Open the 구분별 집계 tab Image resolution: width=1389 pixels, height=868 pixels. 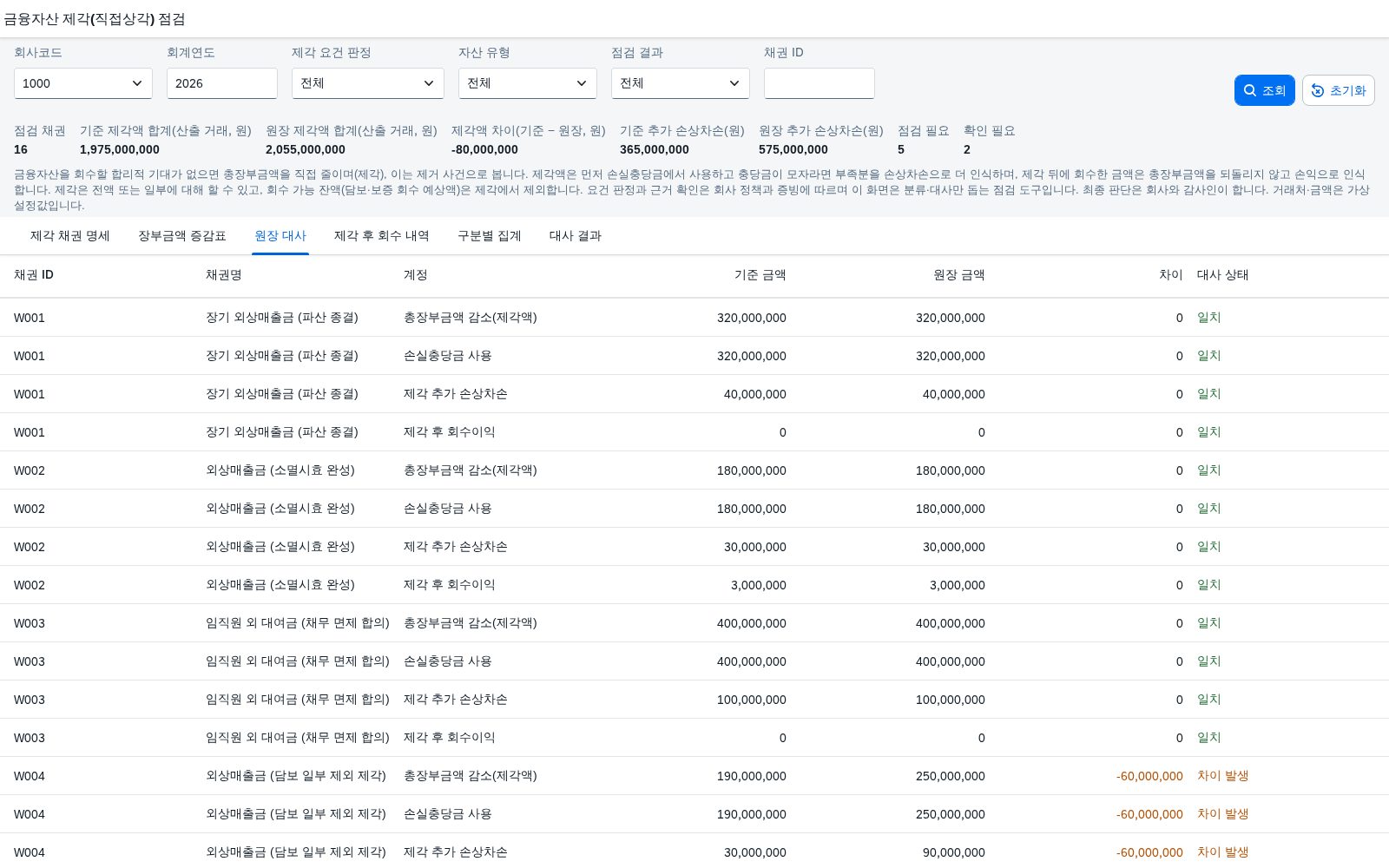(x=490, y=236)
